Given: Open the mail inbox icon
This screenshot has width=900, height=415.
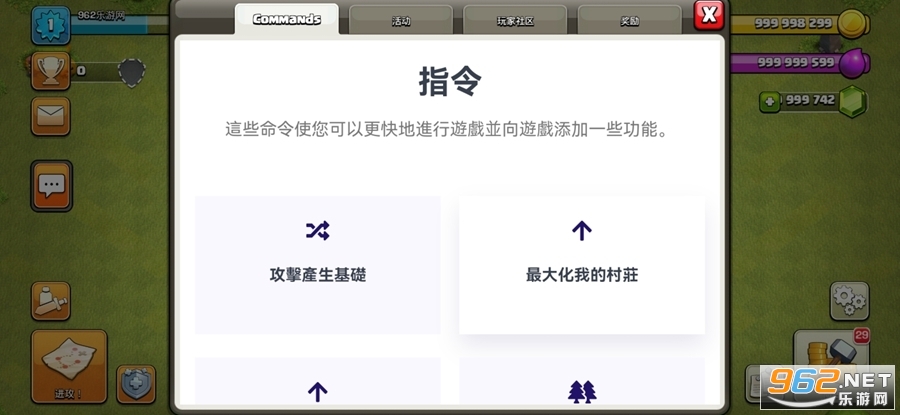Looking at the screenshot, I should [x=51, y=116].
